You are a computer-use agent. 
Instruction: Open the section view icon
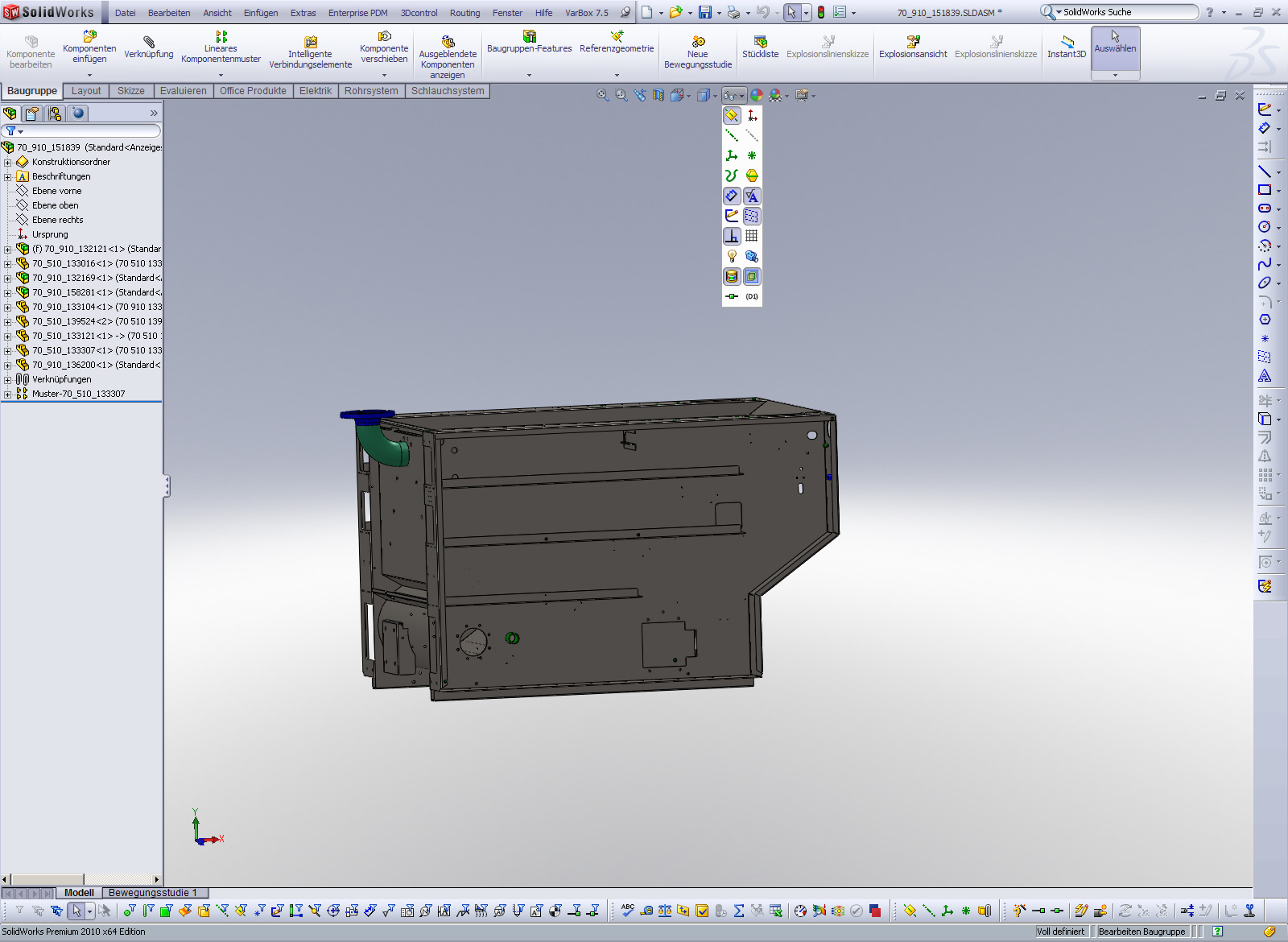pos(658,95)
